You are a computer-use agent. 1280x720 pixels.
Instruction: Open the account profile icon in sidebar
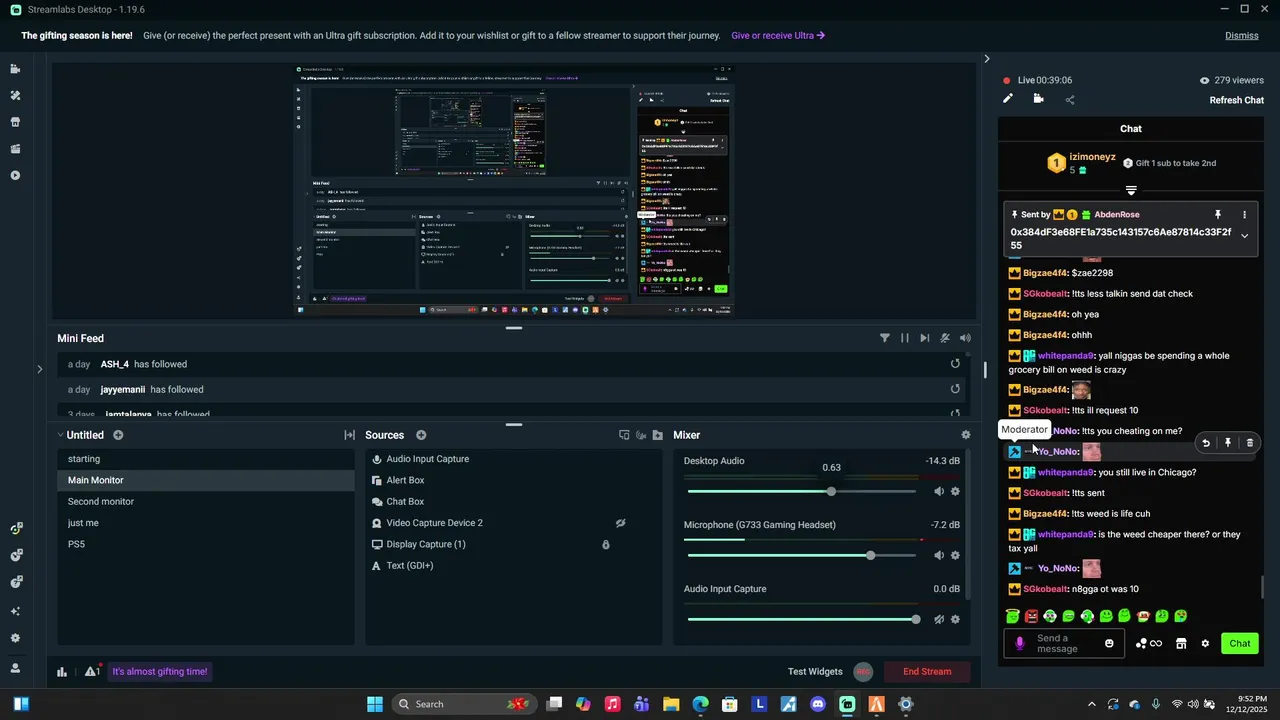click(15, 668)
